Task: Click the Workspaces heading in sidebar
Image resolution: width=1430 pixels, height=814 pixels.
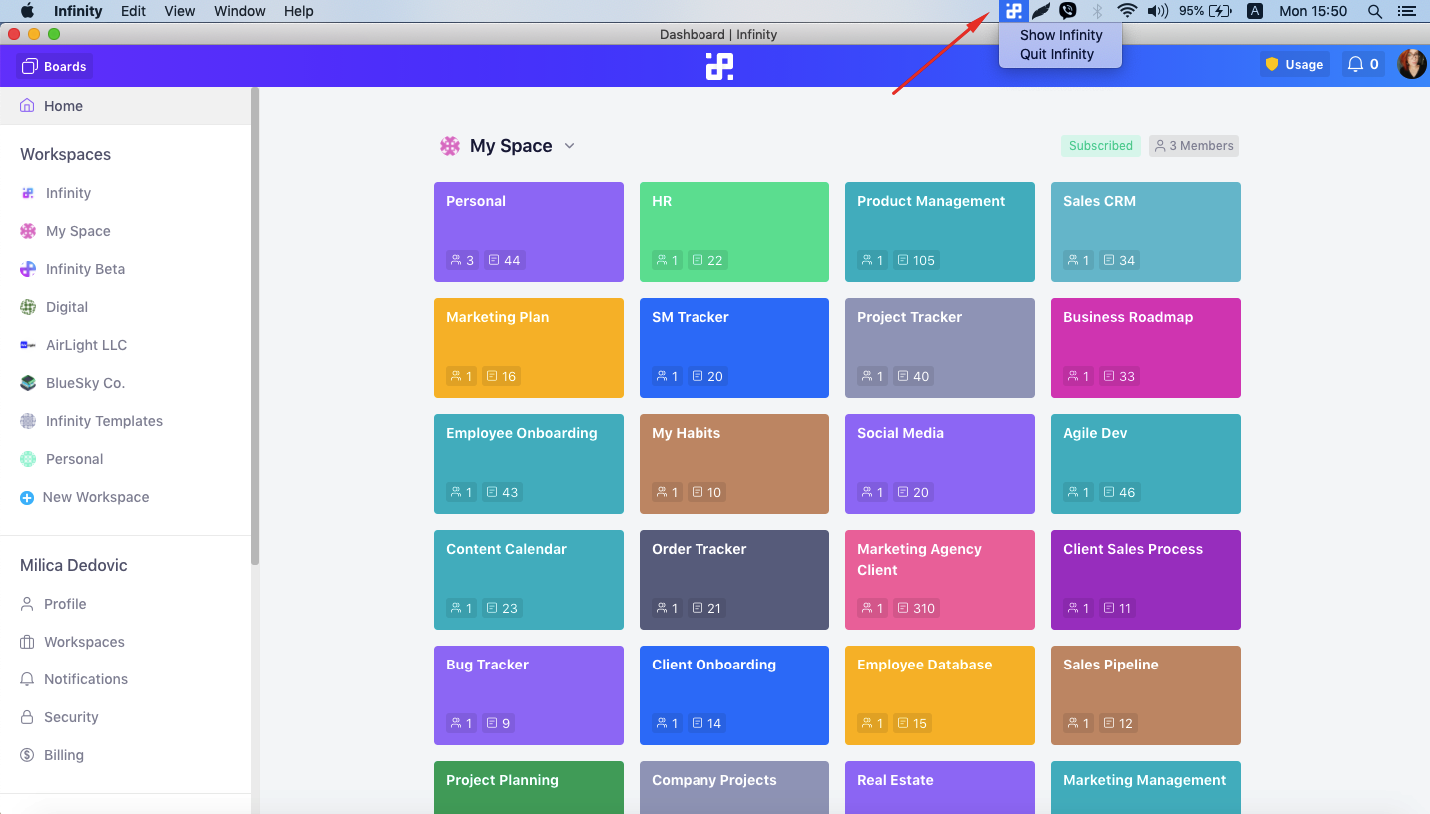Action: point(65,154)
